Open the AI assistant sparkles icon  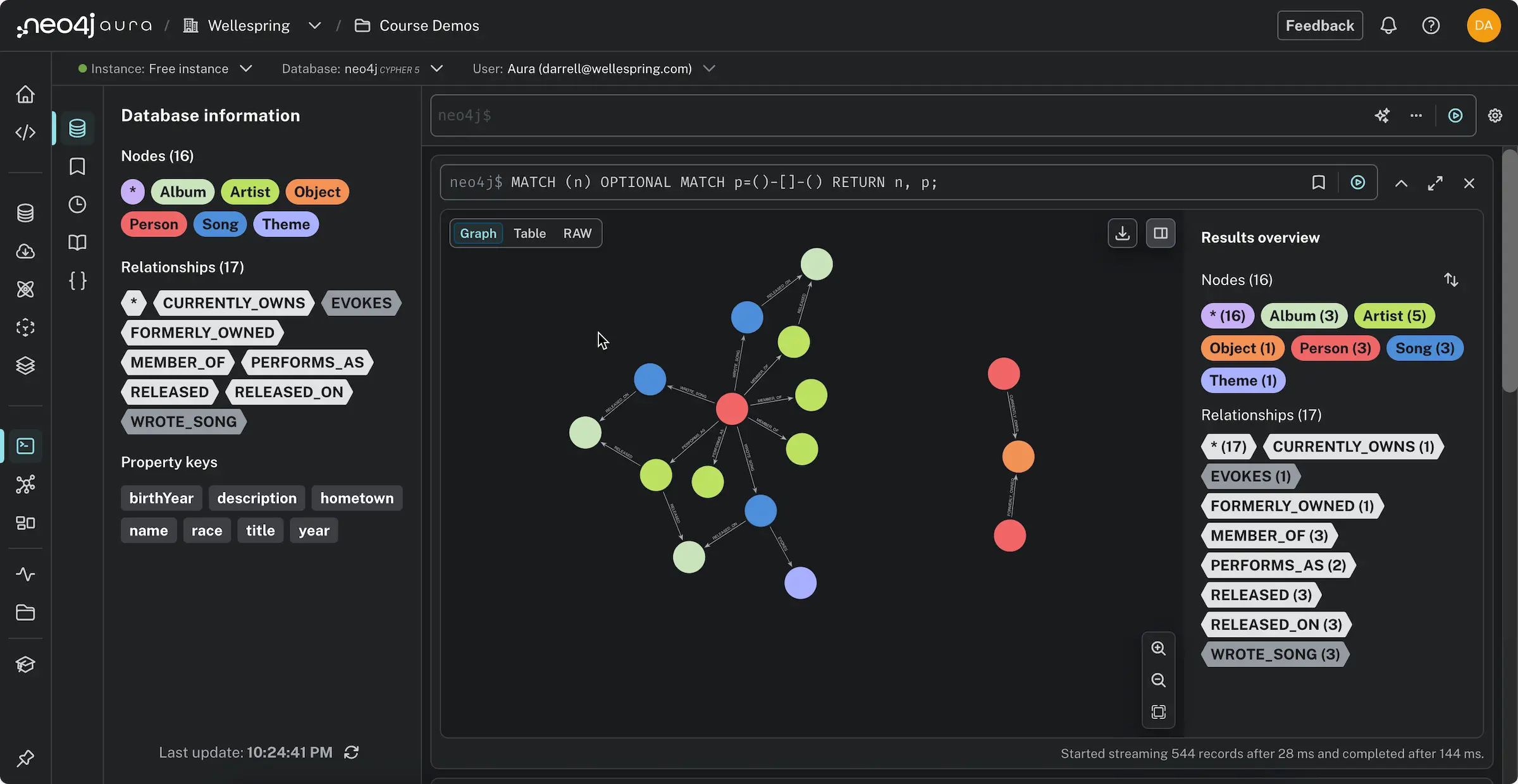(x=1383, y=115)
